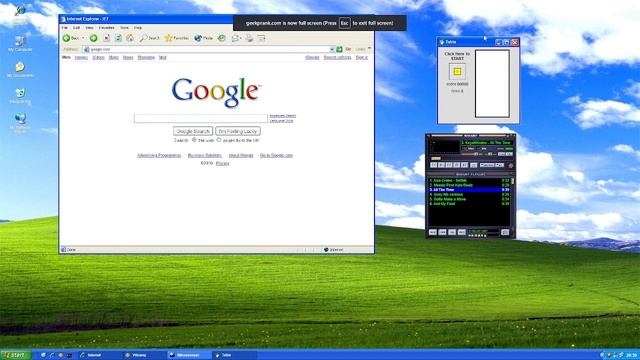640x360 pixels.
Task: Open the Search settings link
Action: tap(337, 58)
